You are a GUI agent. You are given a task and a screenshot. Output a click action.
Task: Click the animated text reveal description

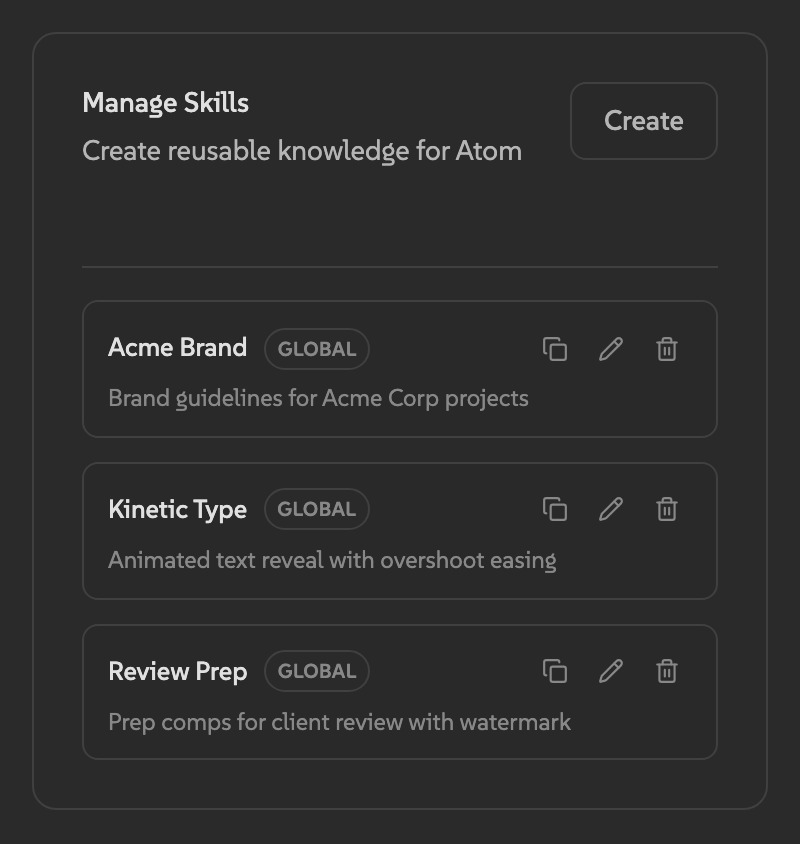(332, 560)
